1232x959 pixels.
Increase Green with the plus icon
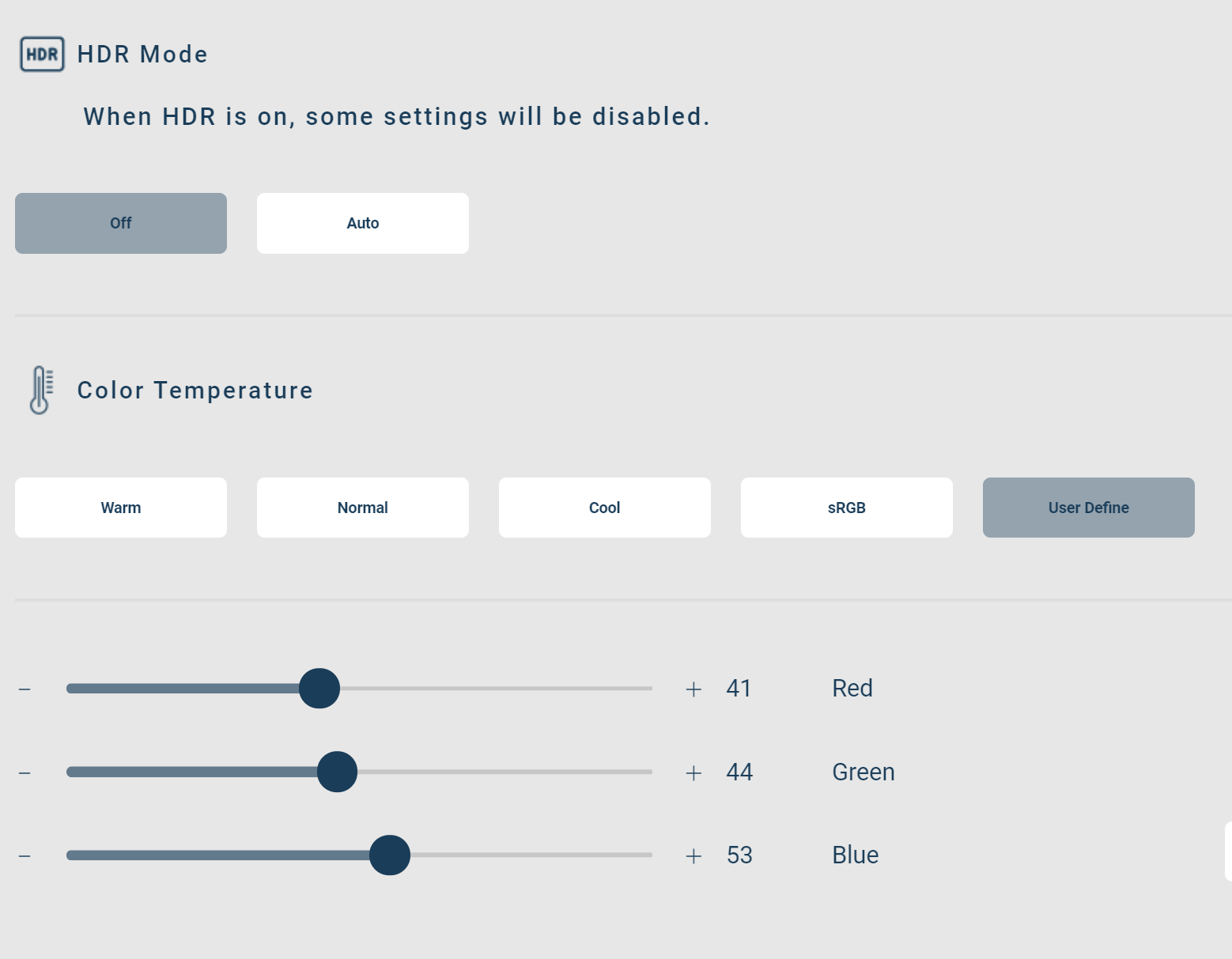(x=693, y=772)
